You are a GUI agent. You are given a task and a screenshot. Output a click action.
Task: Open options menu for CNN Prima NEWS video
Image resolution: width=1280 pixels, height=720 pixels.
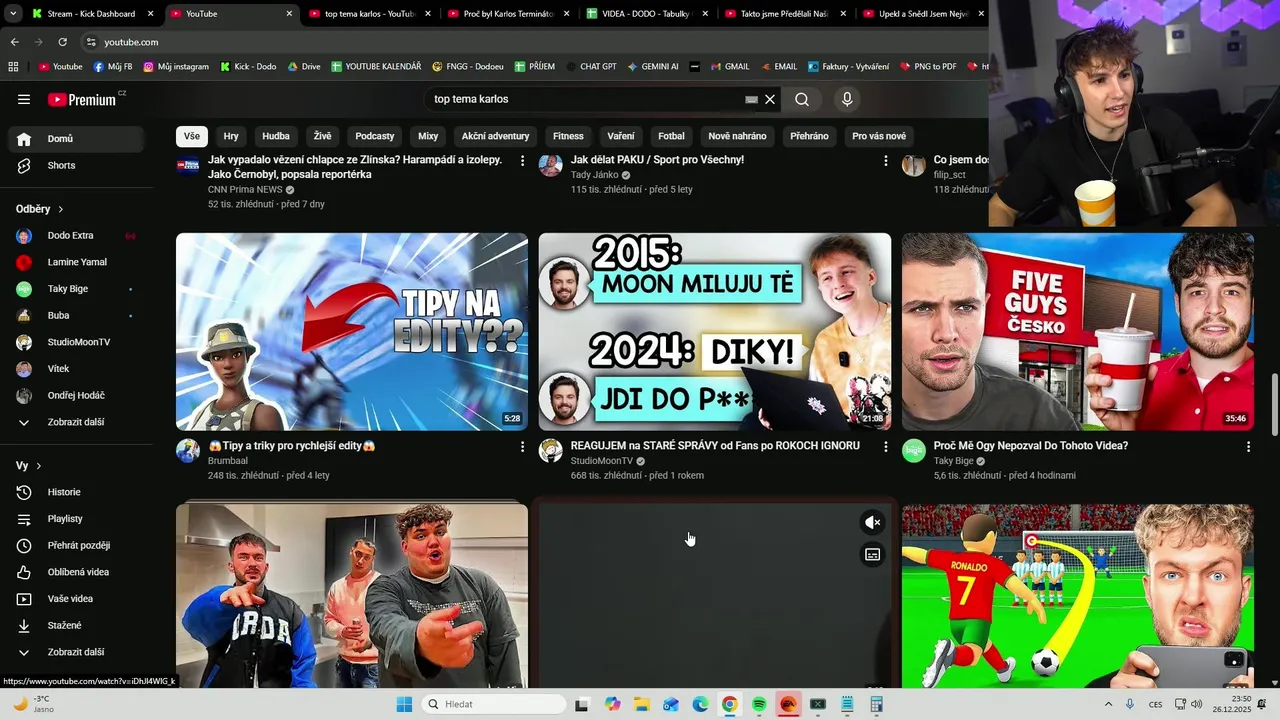pyautogui.click(x=522, y=161)
